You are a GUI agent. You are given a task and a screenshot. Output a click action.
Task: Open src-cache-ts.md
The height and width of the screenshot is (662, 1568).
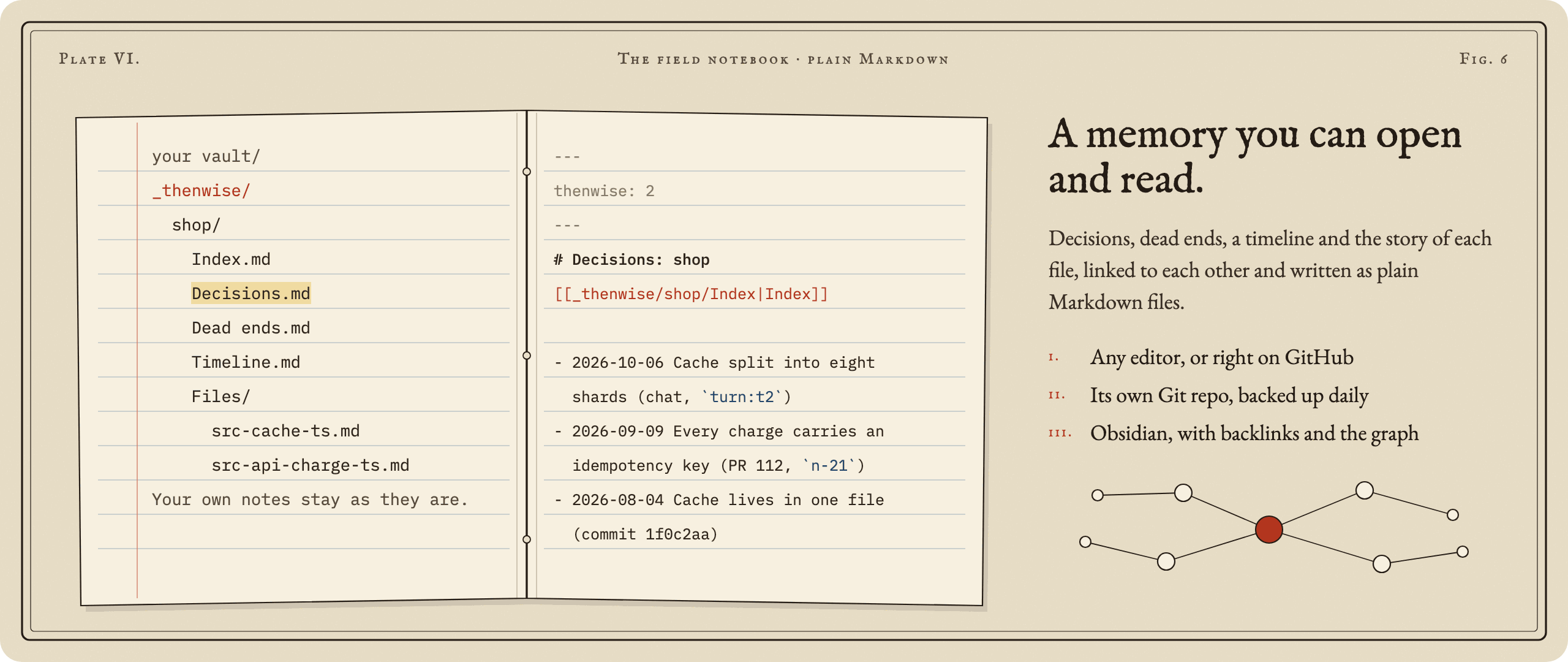click(x=285, y=431)
